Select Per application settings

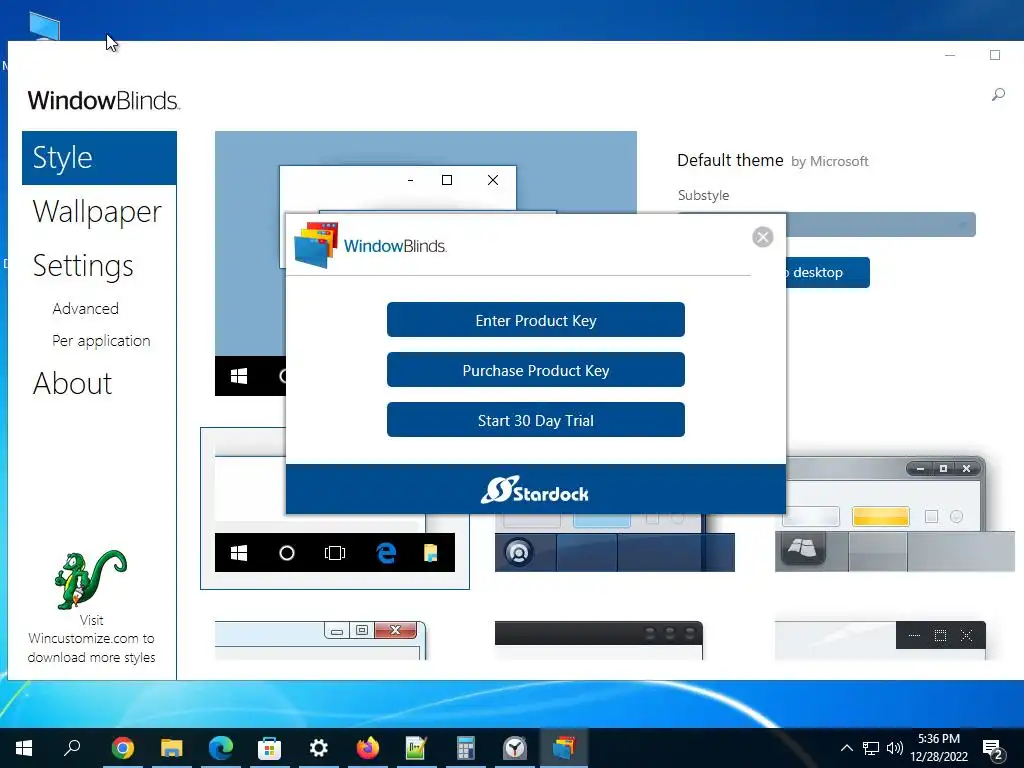pyautogui.click(x=101, y=341)
